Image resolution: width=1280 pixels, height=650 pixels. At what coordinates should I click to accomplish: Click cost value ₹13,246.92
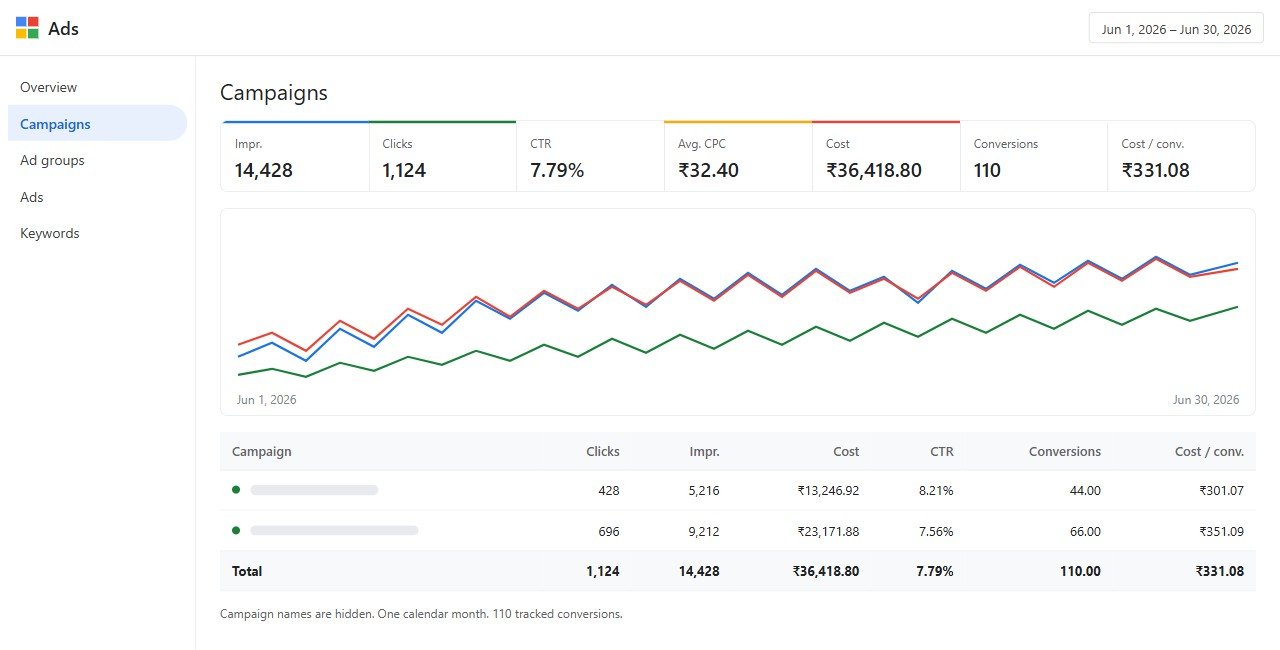point(828,491)
